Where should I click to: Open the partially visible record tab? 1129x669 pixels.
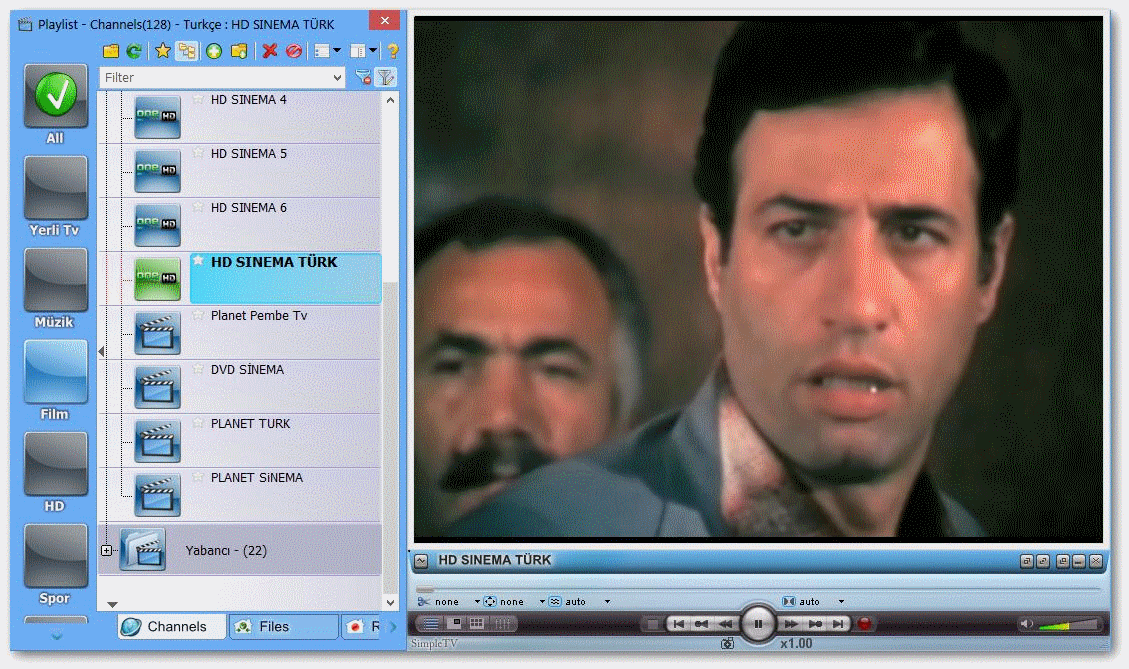362,627
